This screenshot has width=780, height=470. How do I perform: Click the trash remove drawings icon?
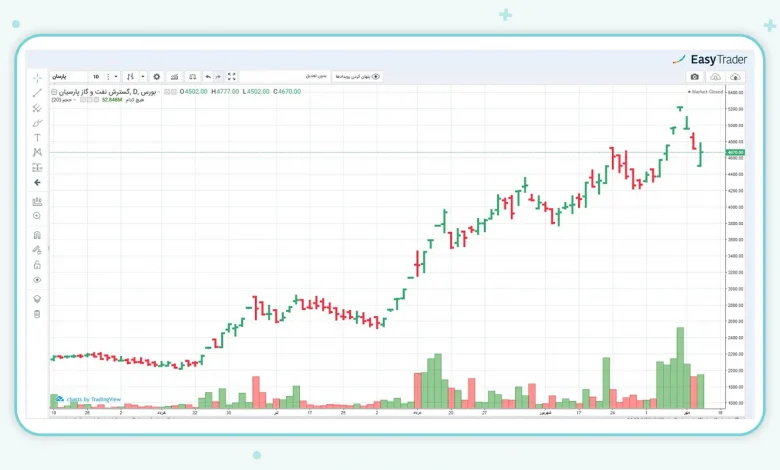click(37, 314)
